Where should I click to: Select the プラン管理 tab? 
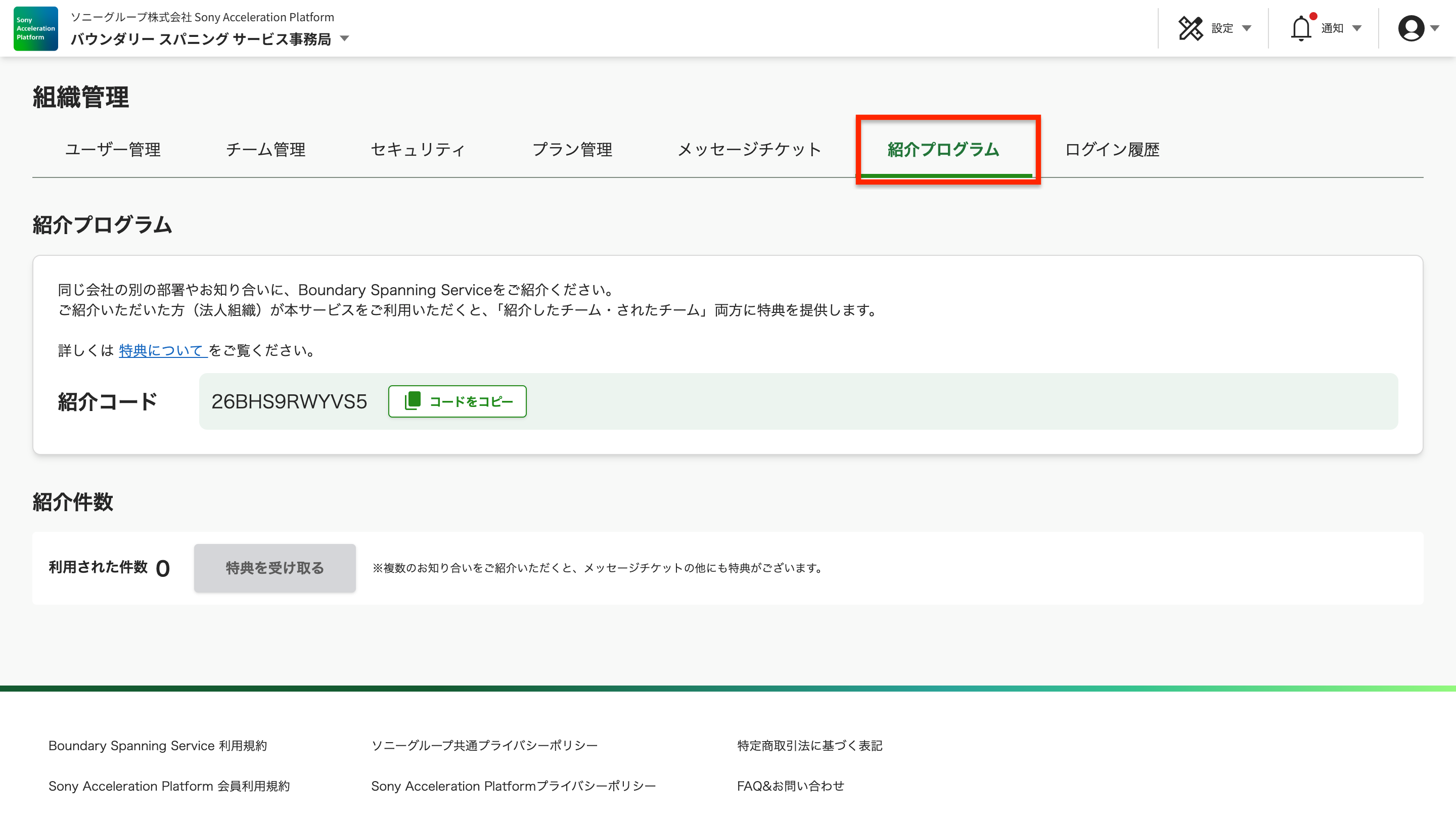click(572, 149)
